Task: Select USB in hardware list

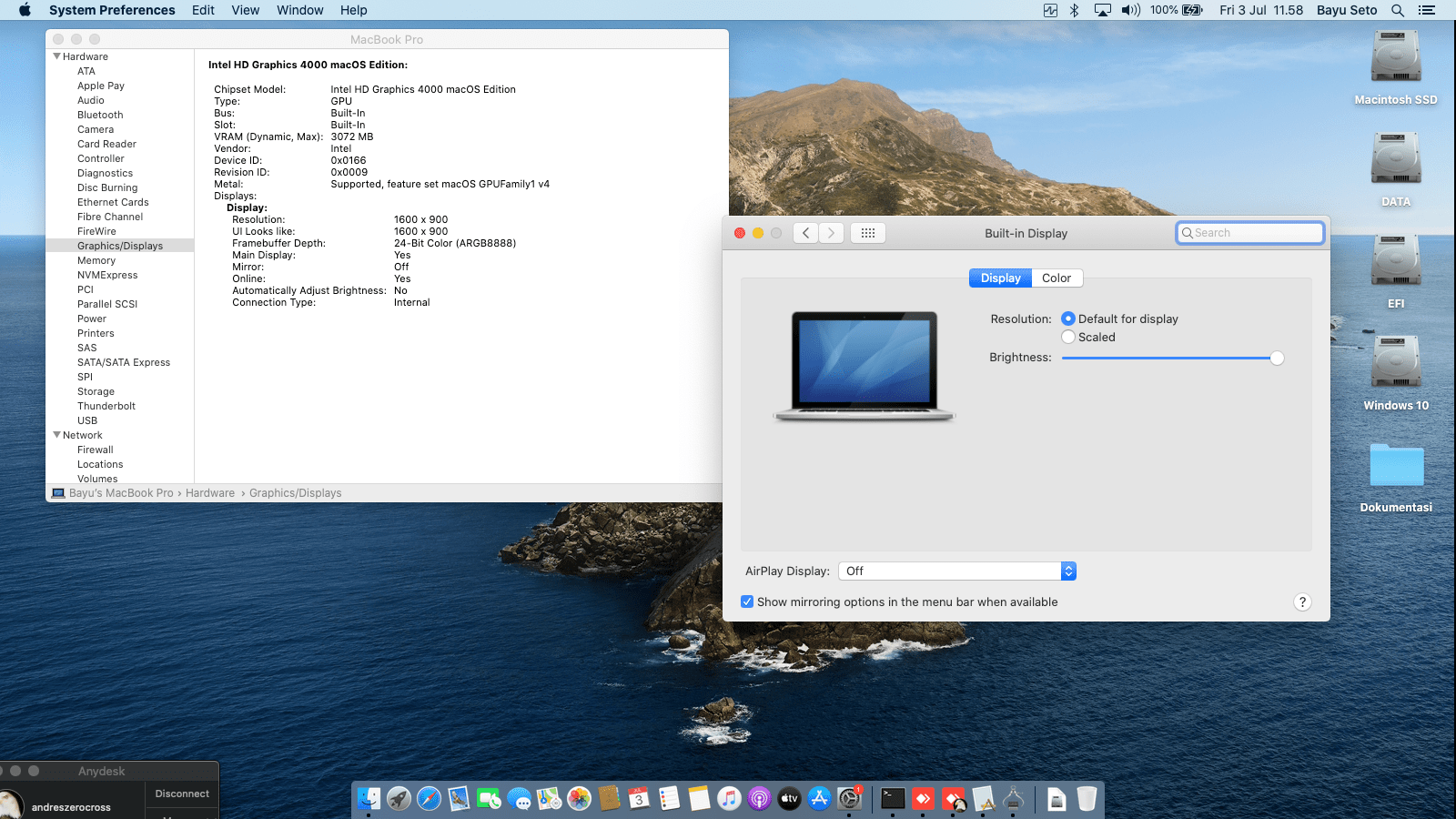Action: (x=87, y=420)
